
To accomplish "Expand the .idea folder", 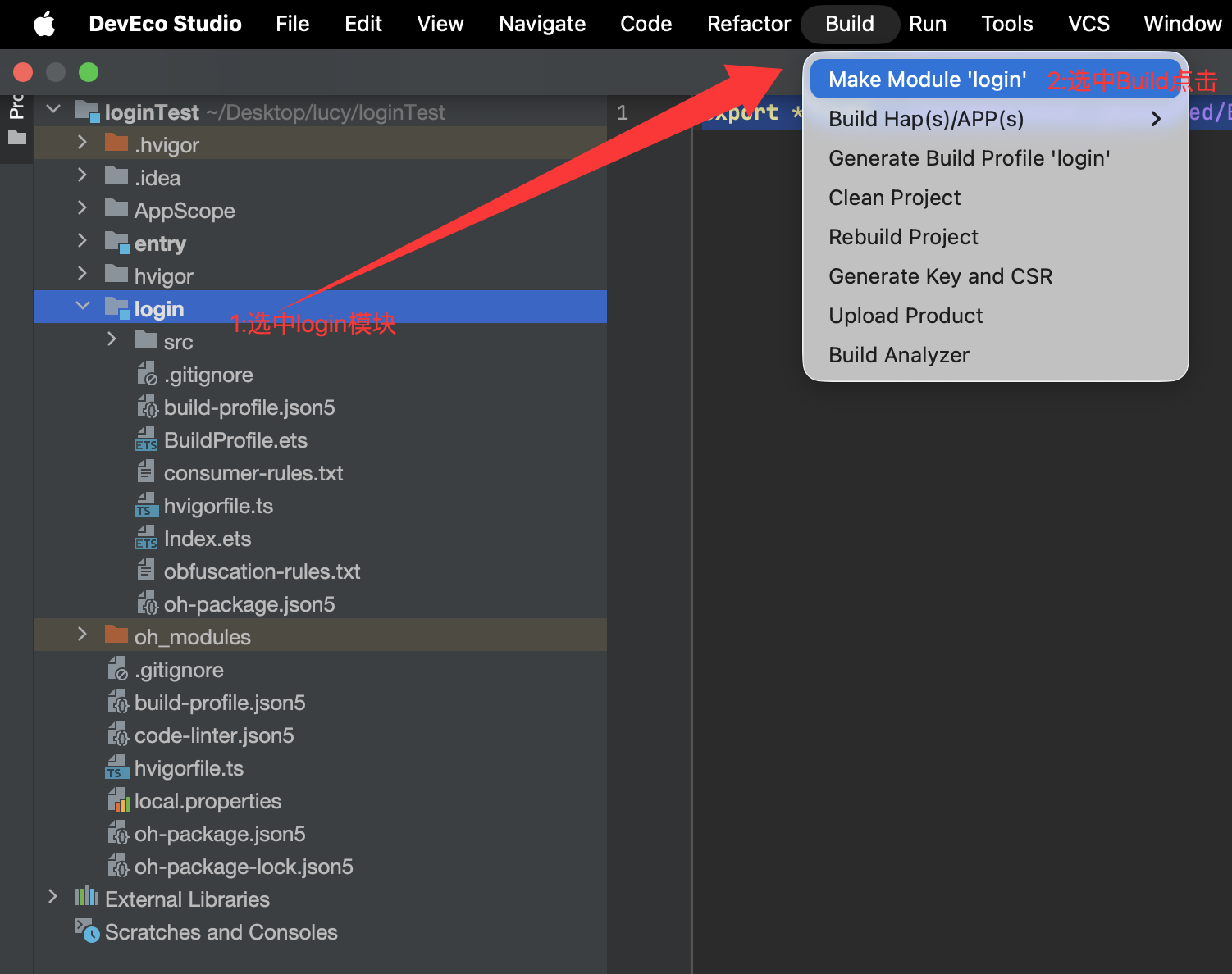I will [82, 175].
